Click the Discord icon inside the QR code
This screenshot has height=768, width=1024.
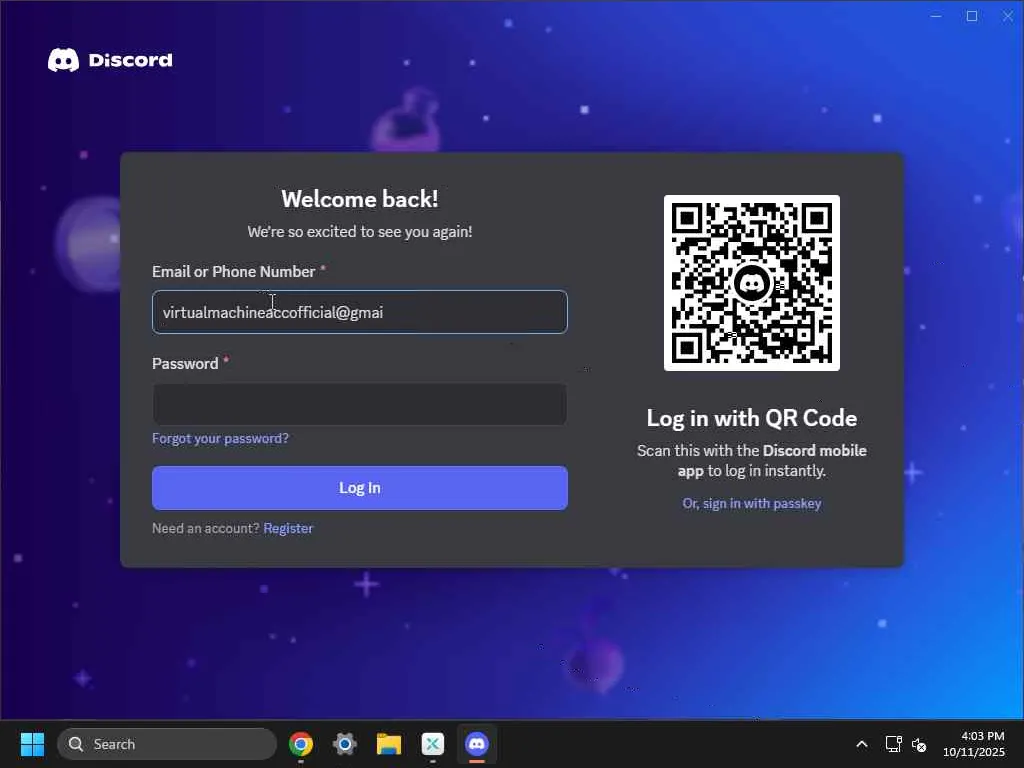[752, 283]
